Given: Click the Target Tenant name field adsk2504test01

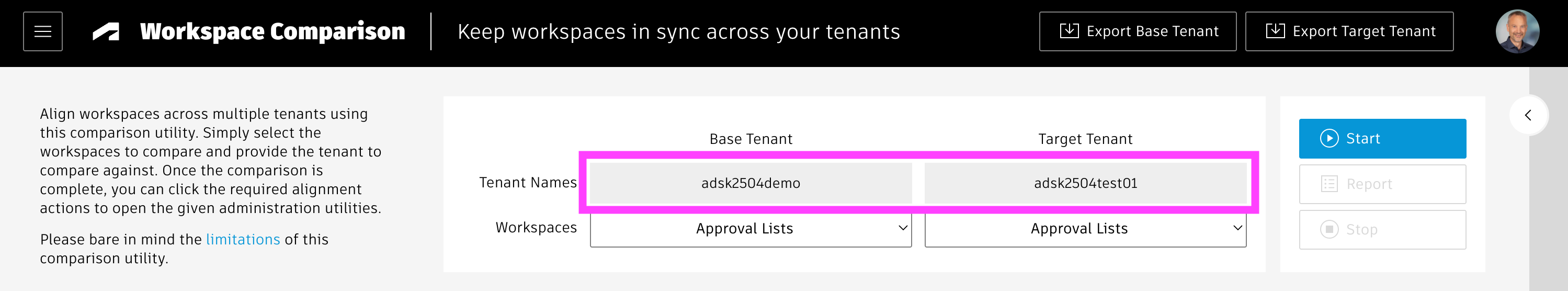Looking at the screenshot, I should coord(1085,183).
